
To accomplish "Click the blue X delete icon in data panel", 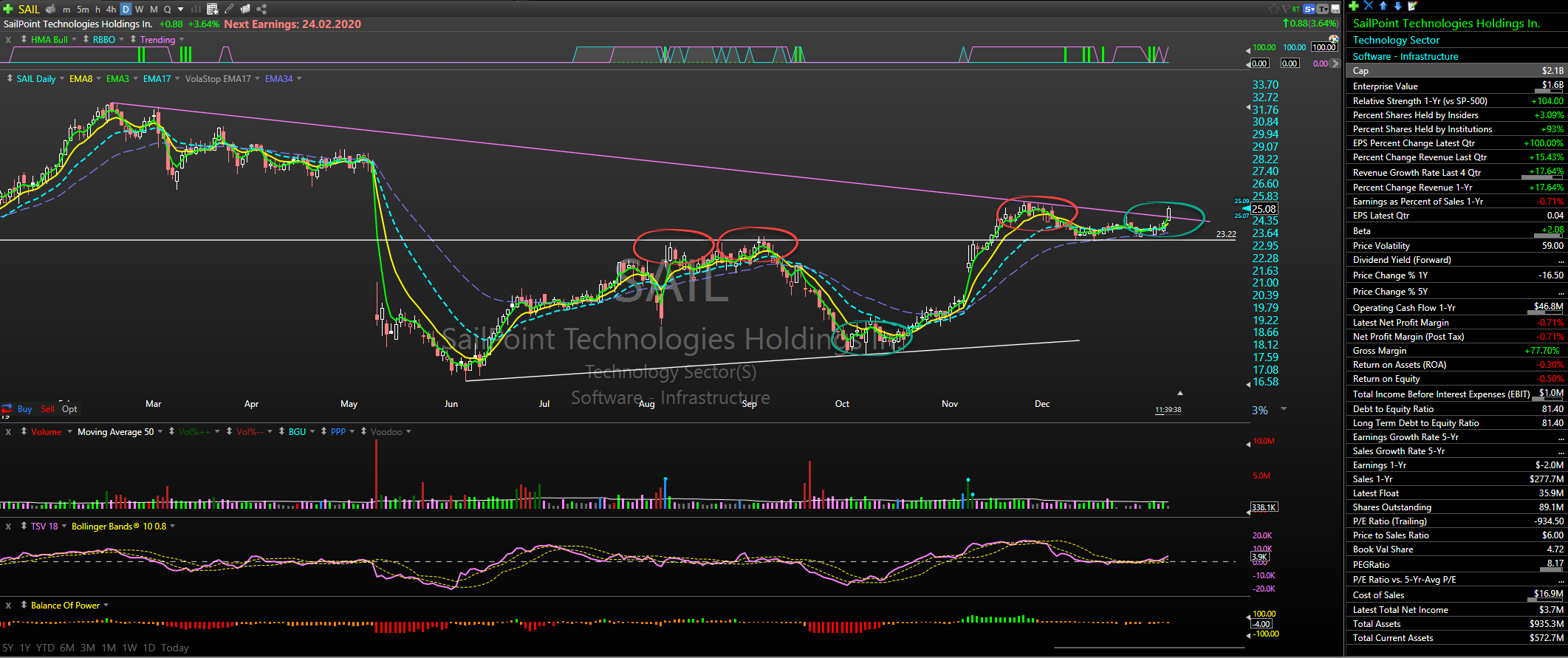I will 1368,6.
